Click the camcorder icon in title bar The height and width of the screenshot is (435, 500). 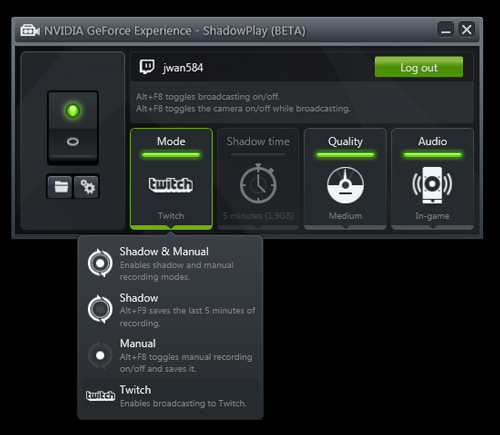30,30
